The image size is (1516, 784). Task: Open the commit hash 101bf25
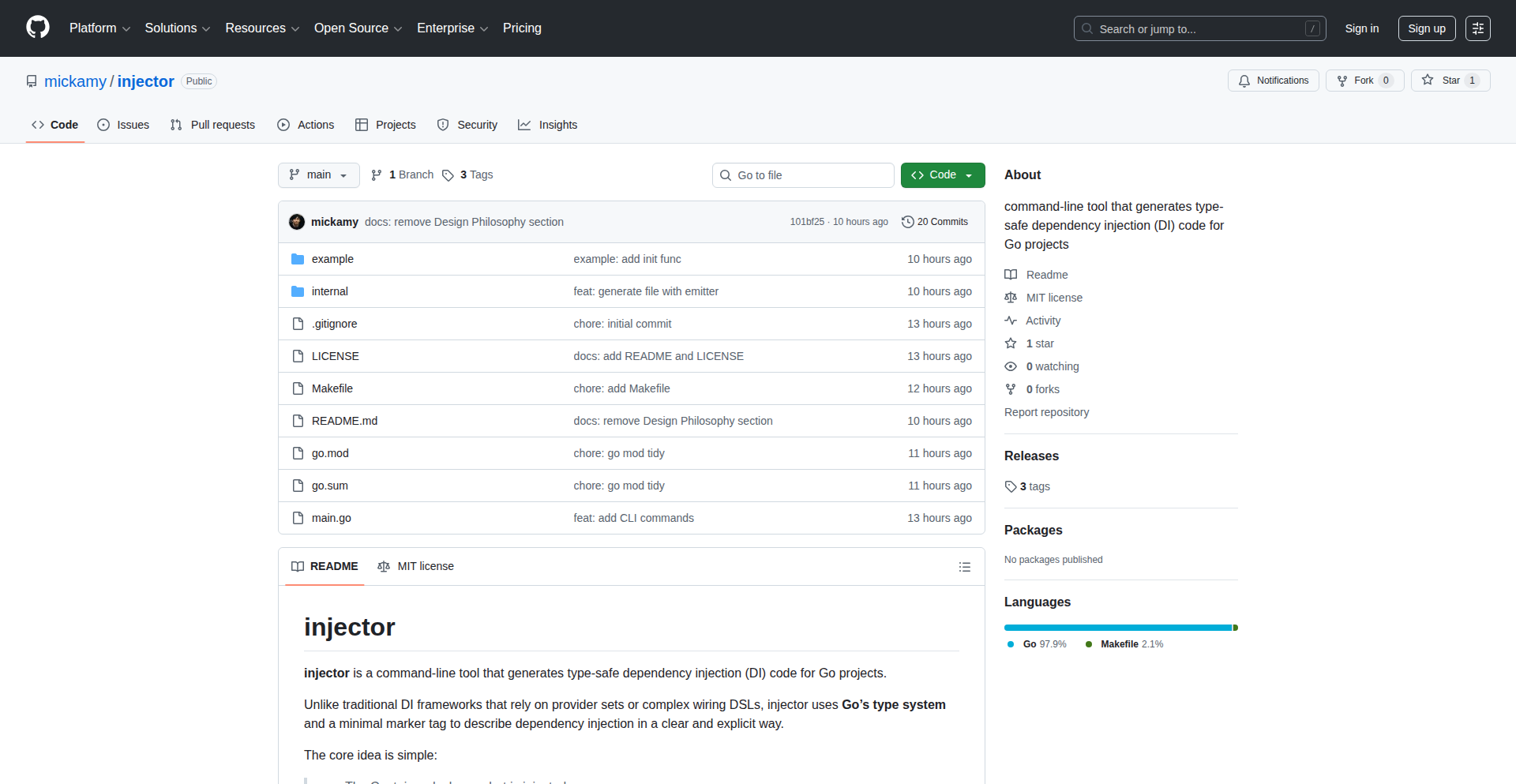[807, 222]
